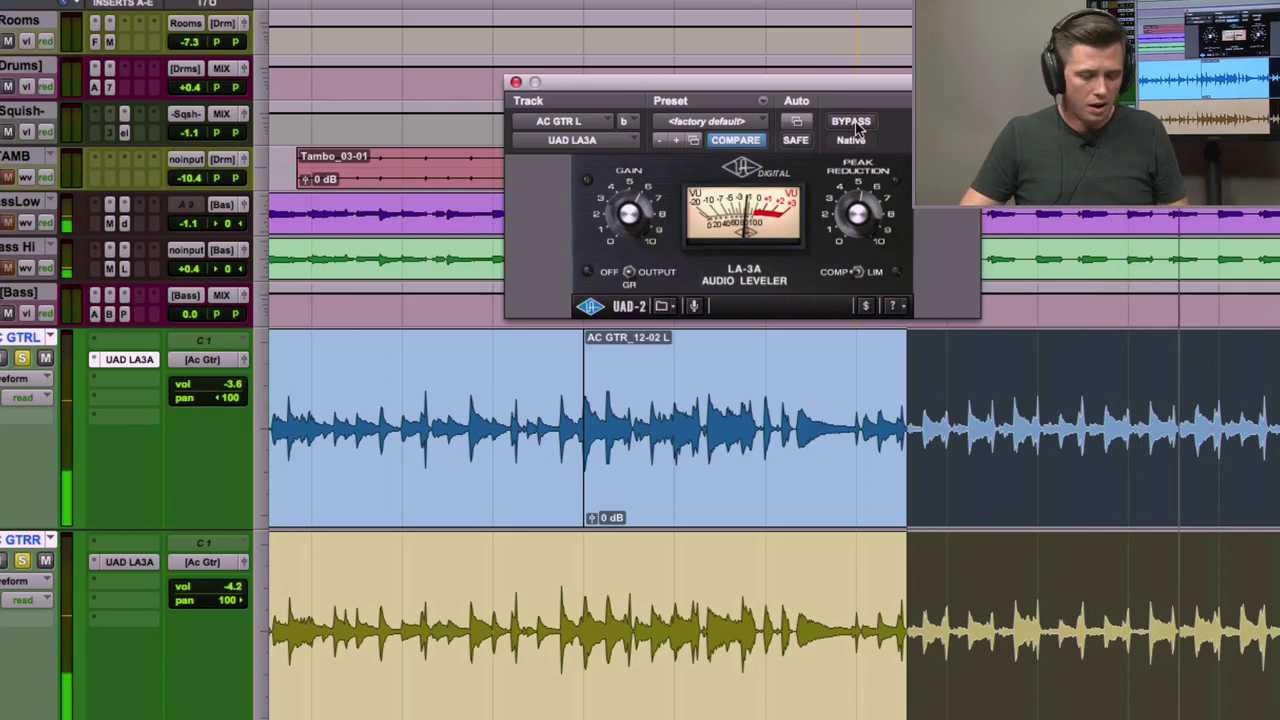Viewport: 1280px width, 720px height.
Task: Click insert el on Squish track
Action: pyautogui.click(x=124, y=132)
